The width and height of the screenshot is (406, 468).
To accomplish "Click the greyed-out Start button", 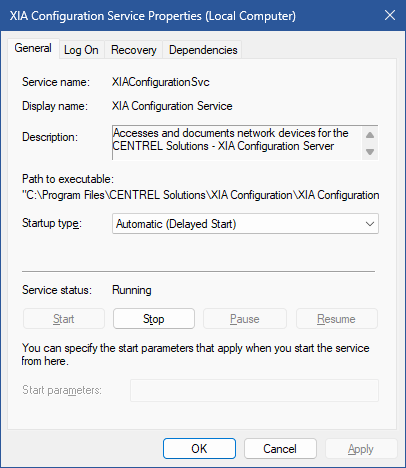I will click(64, 319).
